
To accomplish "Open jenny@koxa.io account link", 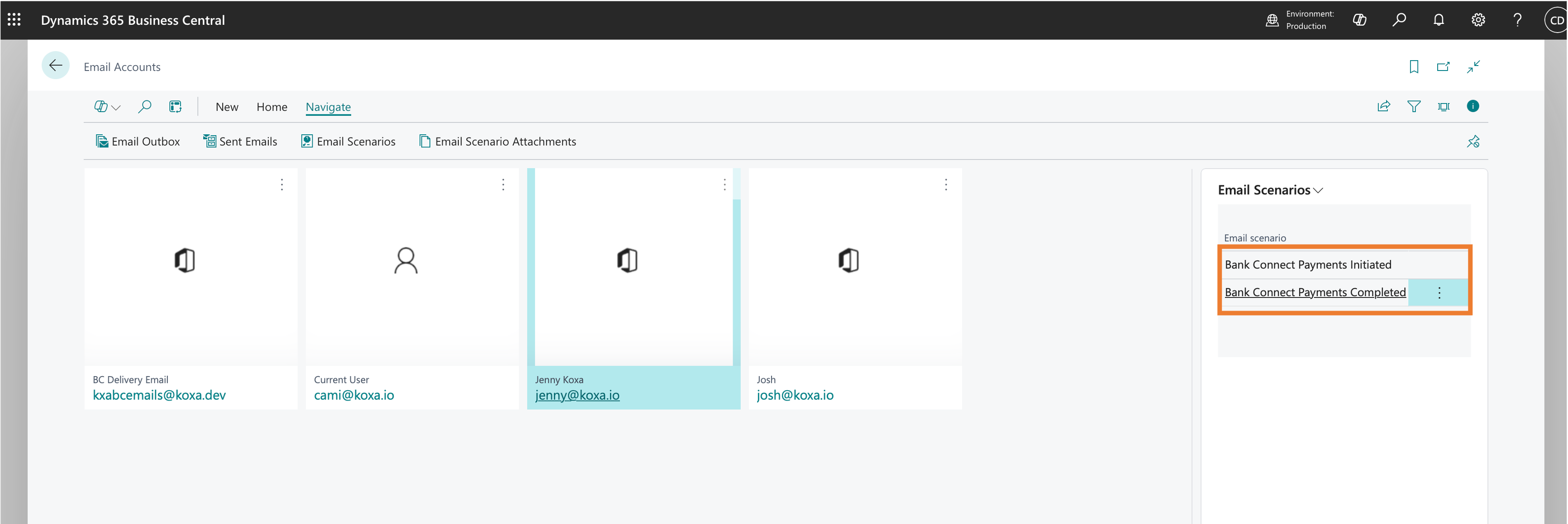I will 578,395.
